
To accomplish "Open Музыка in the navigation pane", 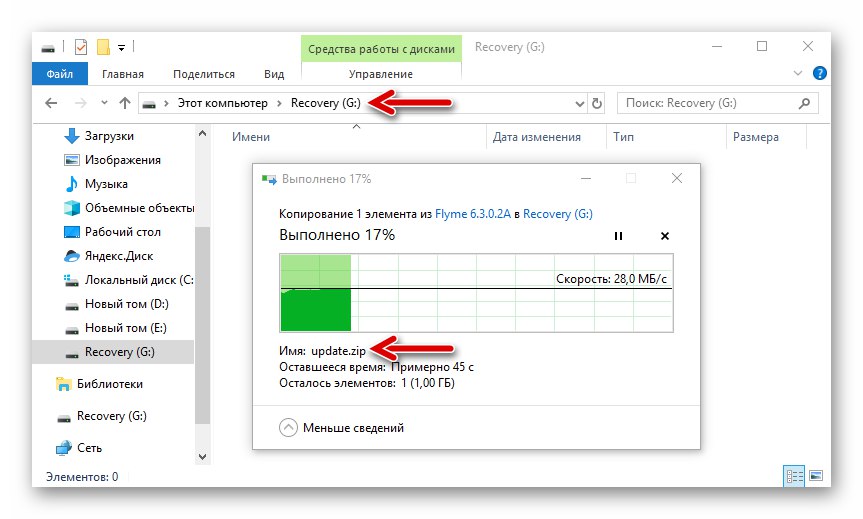I will (106, 184).
